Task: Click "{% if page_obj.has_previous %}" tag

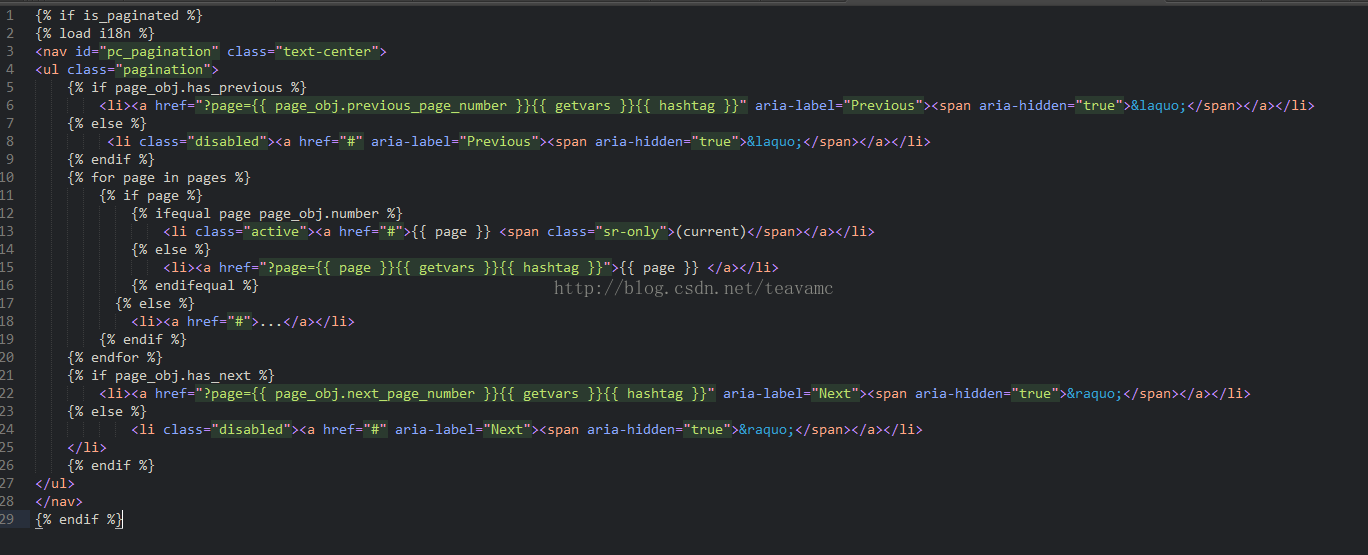Action: 187,88
